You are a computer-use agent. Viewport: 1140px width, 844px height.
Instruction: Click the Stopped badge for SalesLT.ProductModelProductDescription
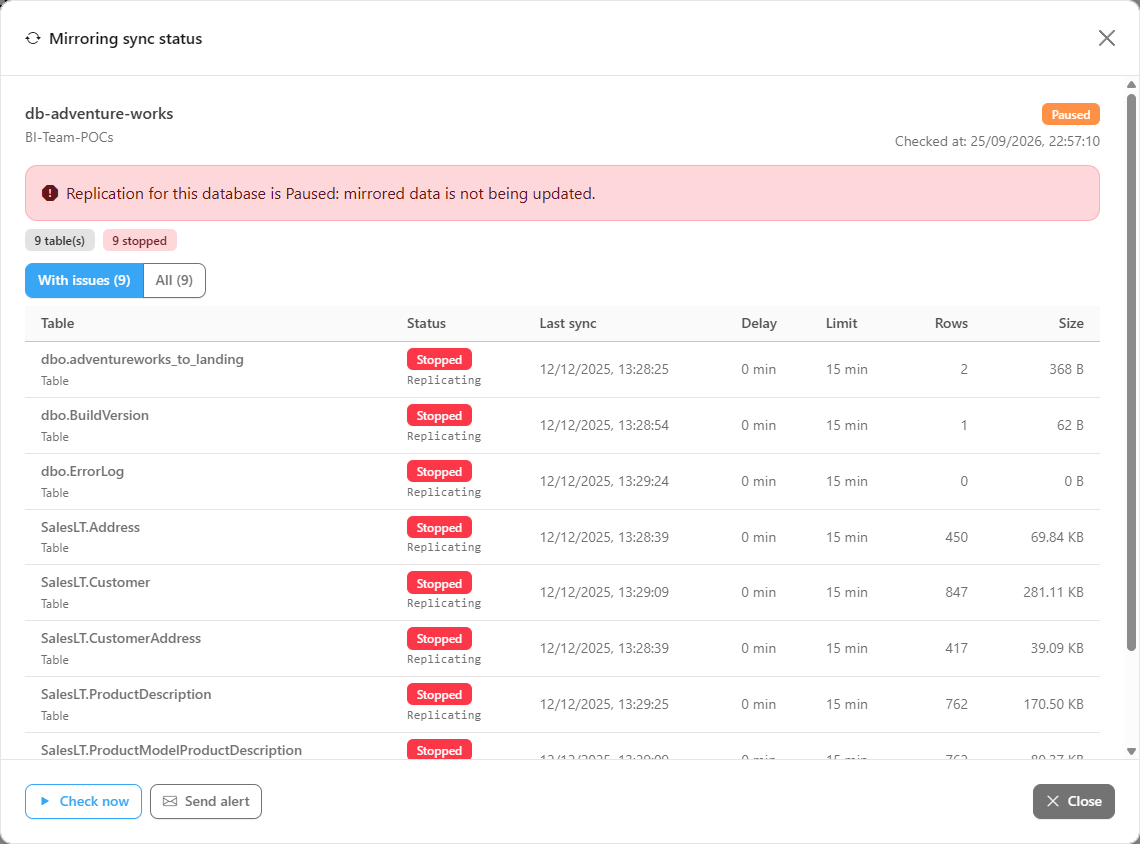point(439,750)
